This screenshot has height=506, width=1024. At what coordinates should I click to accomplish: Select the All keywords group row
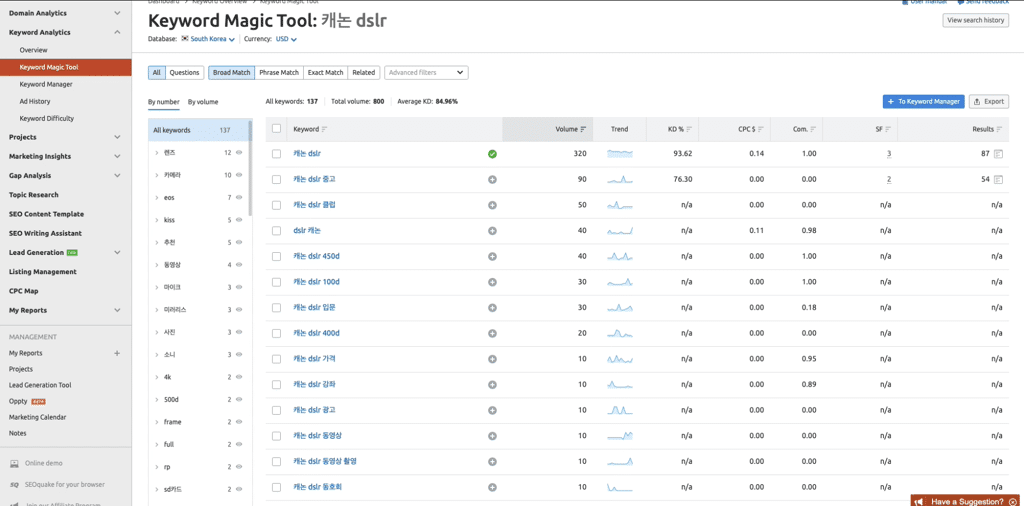(x=199, y=130)
